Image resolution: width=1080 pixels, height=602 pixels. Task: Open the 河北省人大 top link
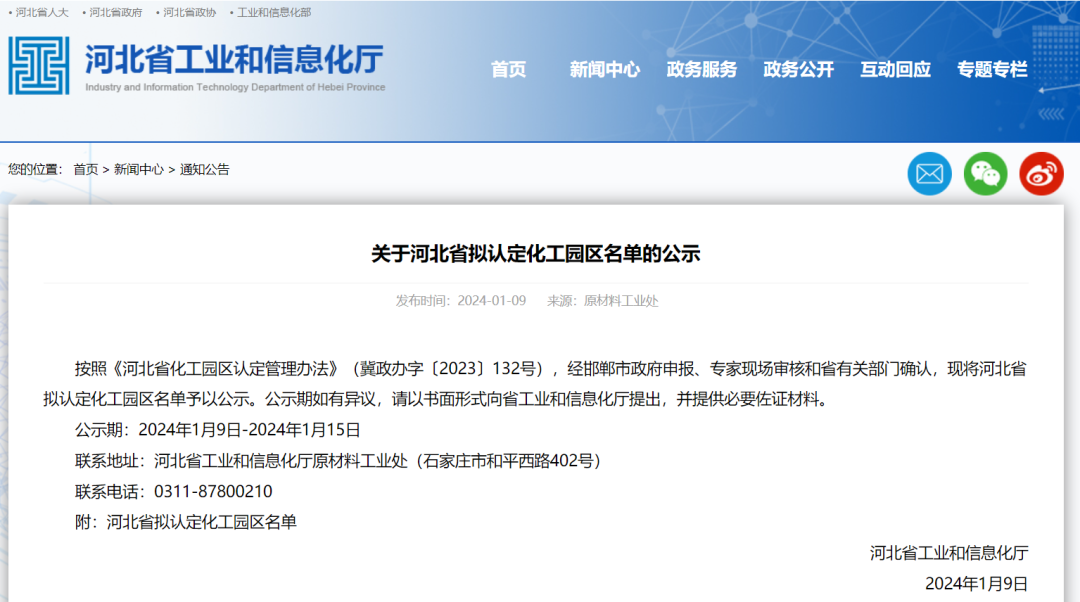coord(41,13)
